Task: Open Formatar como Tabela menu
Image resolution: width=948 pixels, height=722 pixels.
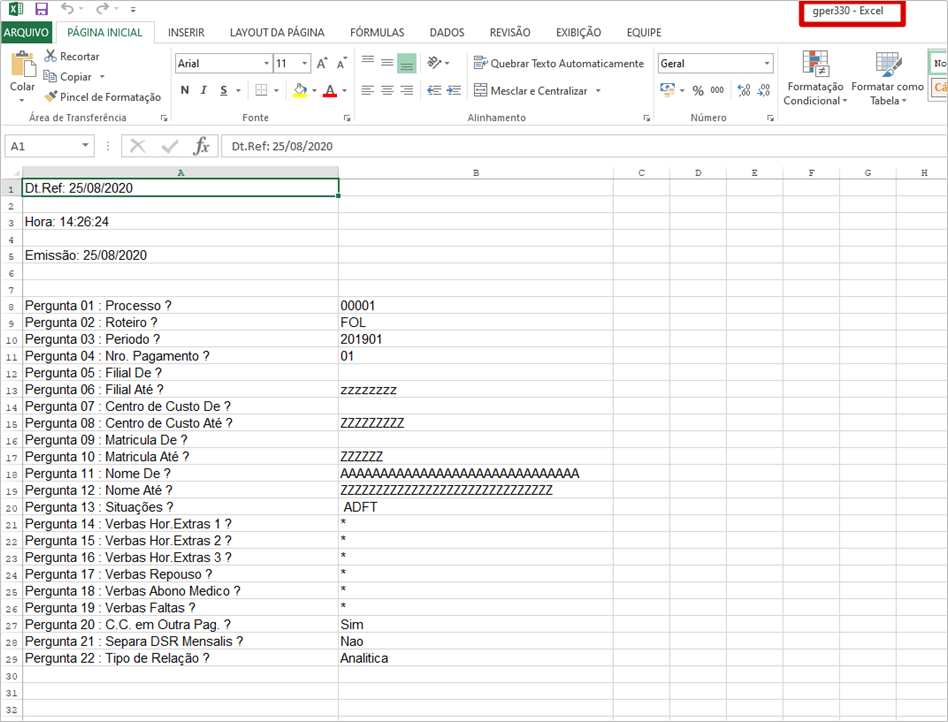Action: [888, 78]
